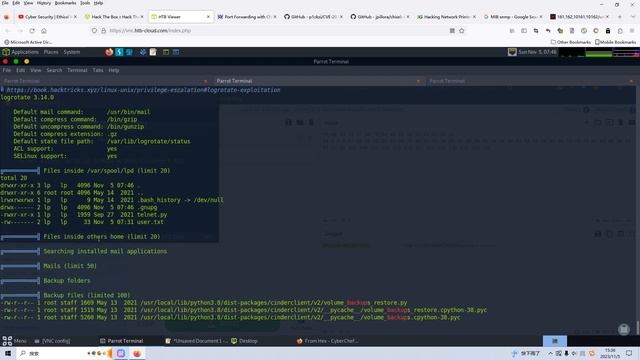Open the reader/QR grid icon in address bar
This screenshot has width=640, height=360.
click(452, 31)
